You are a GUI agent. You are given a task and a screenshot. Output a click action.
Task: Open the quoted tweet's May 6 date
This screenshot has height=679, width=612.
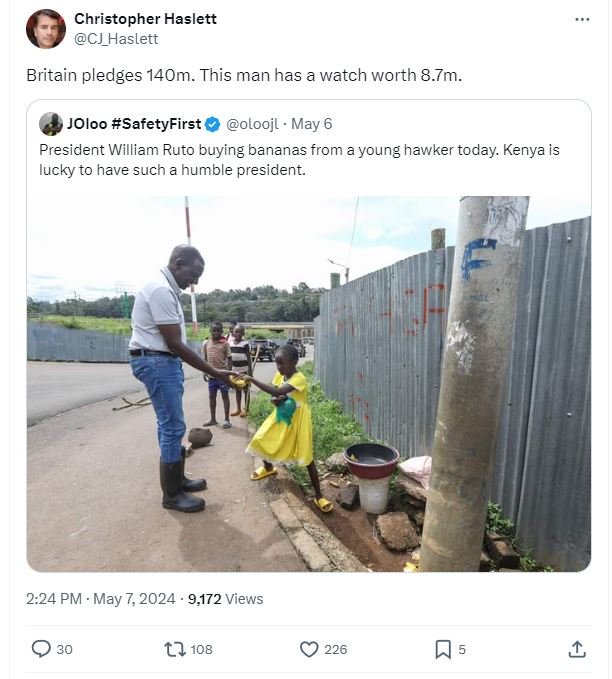(x=311, y=124)
